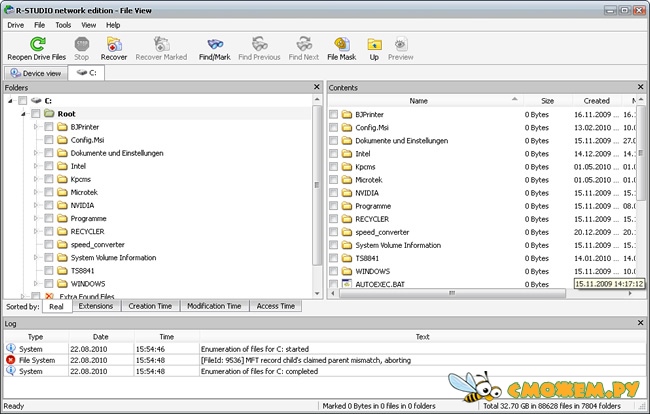Check the RECYCLER checkbox in Contents list
Screen dimensions: 650x414
pos(333,219)
